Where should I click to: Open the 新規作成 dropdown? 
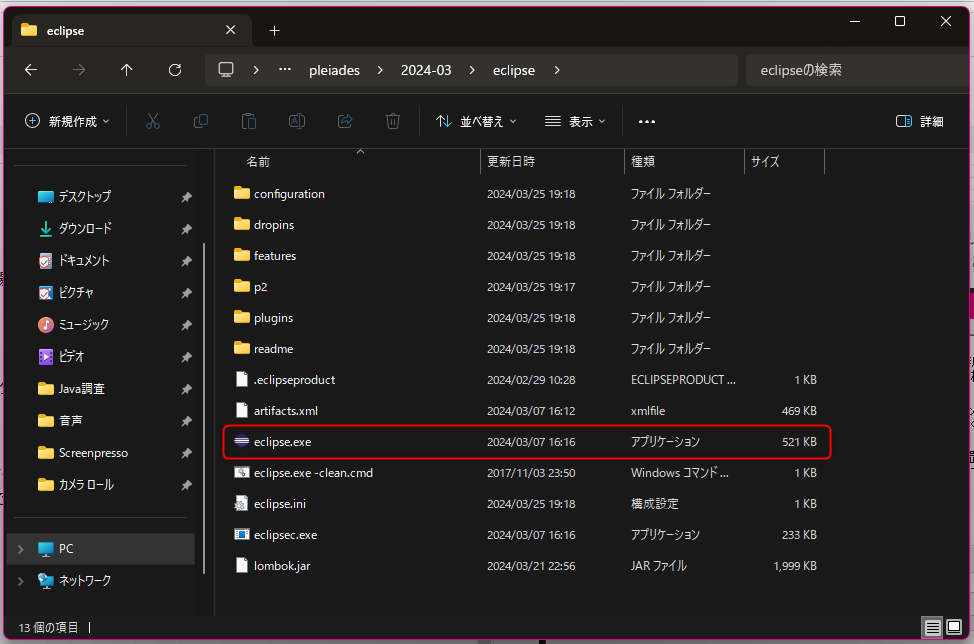click(x=67, y=121)
